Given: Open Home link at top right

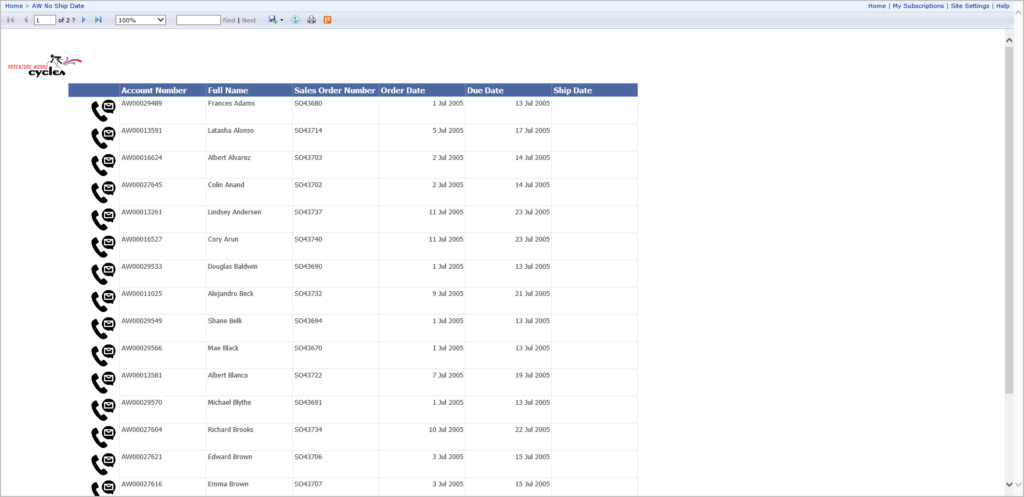Looking at the screenshot, I should [x=876, y=6].
